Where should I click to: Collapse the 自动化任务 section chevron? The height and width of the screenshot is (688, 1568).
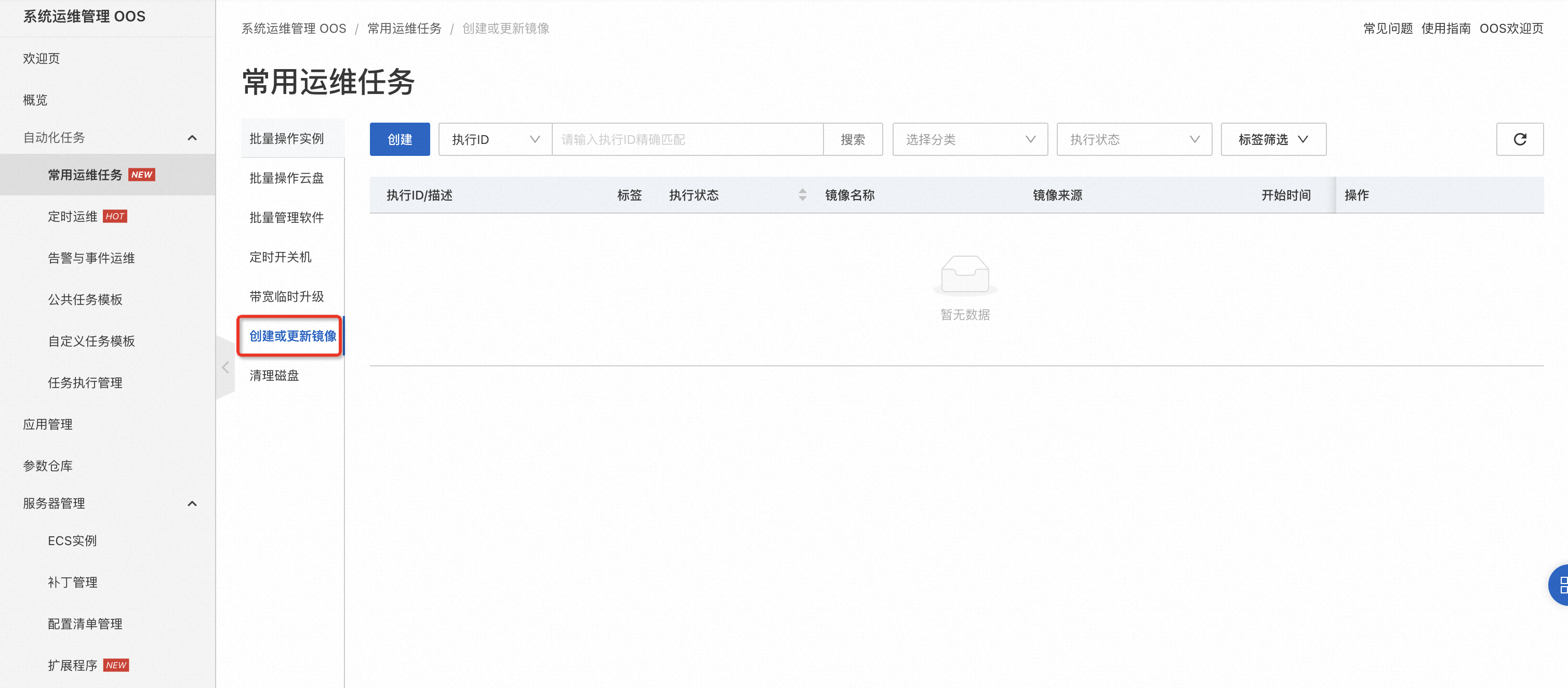click(x=192, y=138)
